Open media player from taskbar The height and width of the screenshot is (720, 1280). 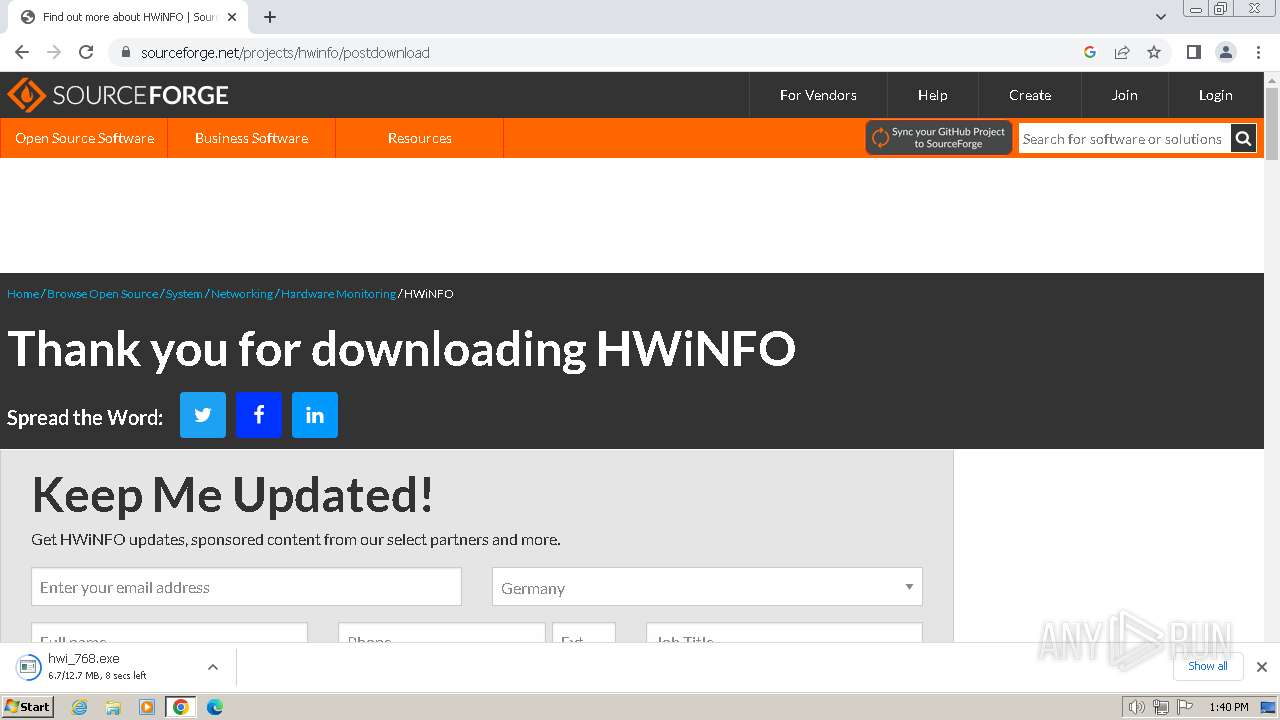coord(147,707)
